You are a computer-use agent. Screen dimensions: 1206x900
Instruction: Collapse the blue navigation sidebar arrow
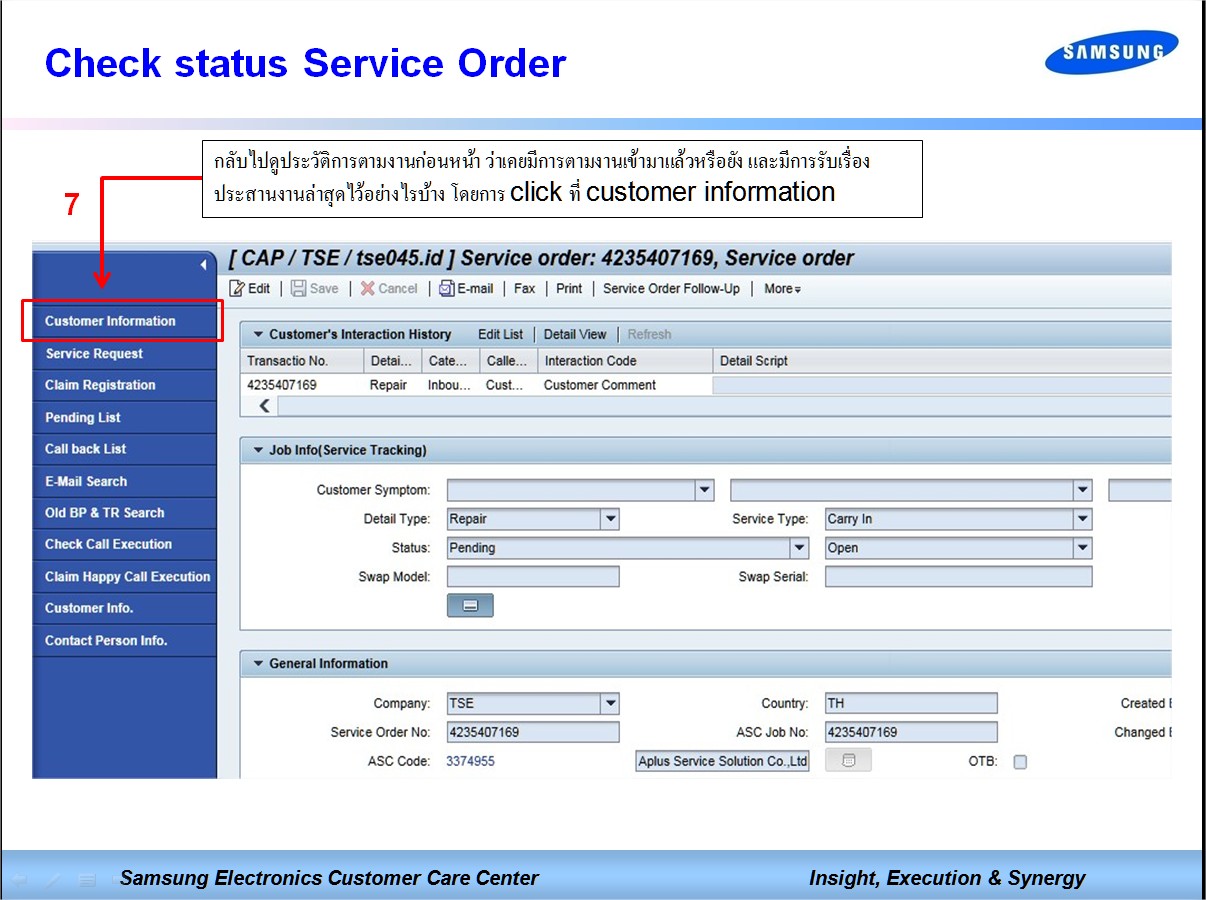click(x=203, y=265)
